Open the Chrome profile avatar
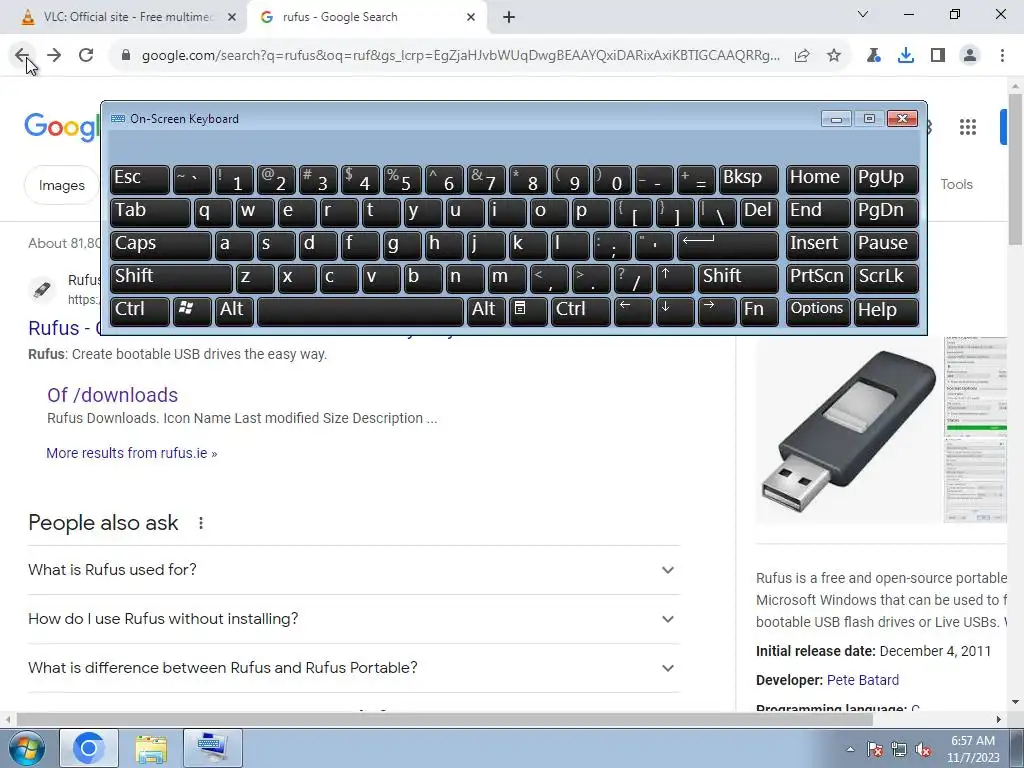 pos(970,56)
